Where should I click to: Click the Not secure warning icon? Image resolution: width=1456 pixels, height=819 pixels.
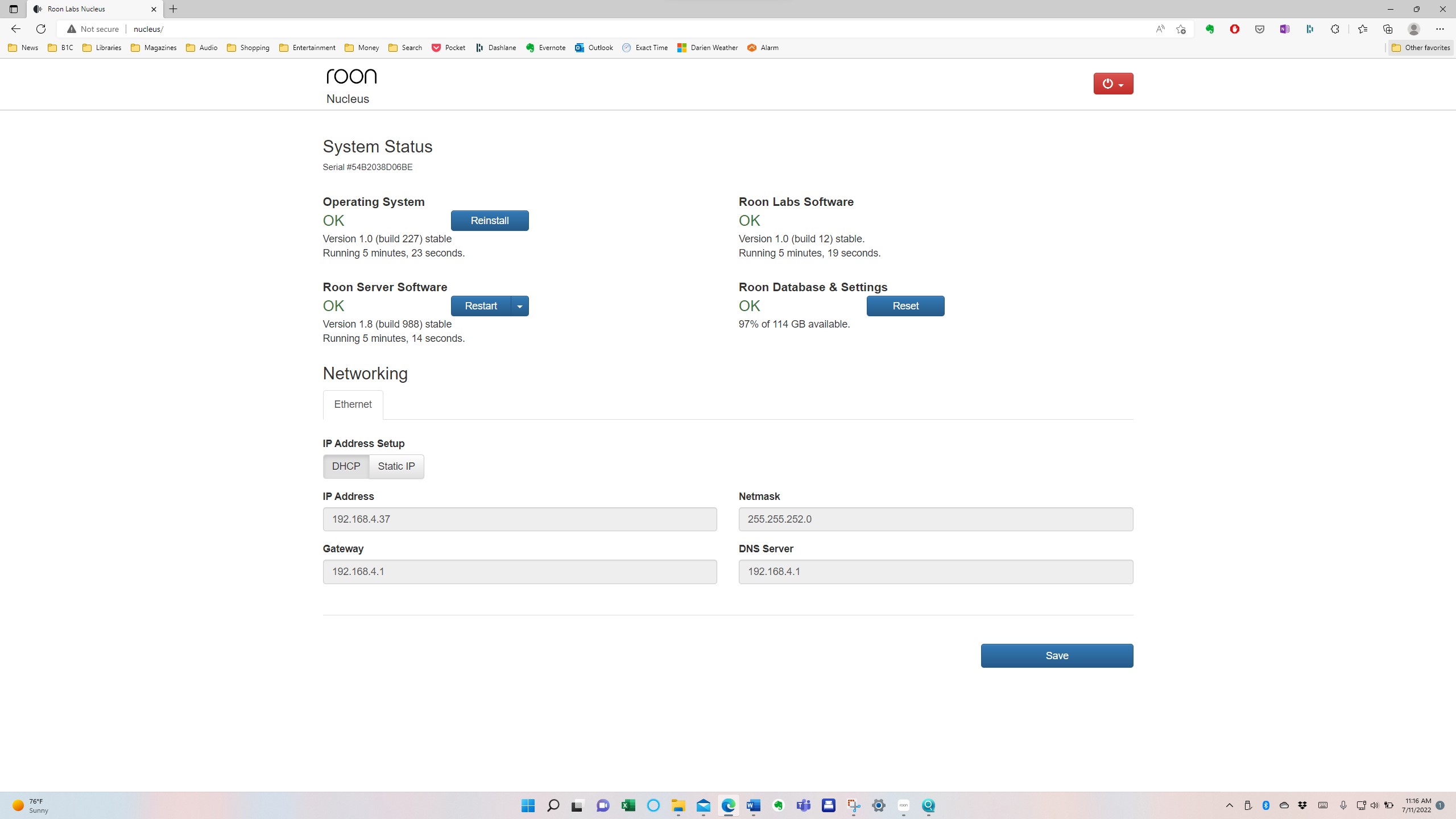tap(72, 29)
